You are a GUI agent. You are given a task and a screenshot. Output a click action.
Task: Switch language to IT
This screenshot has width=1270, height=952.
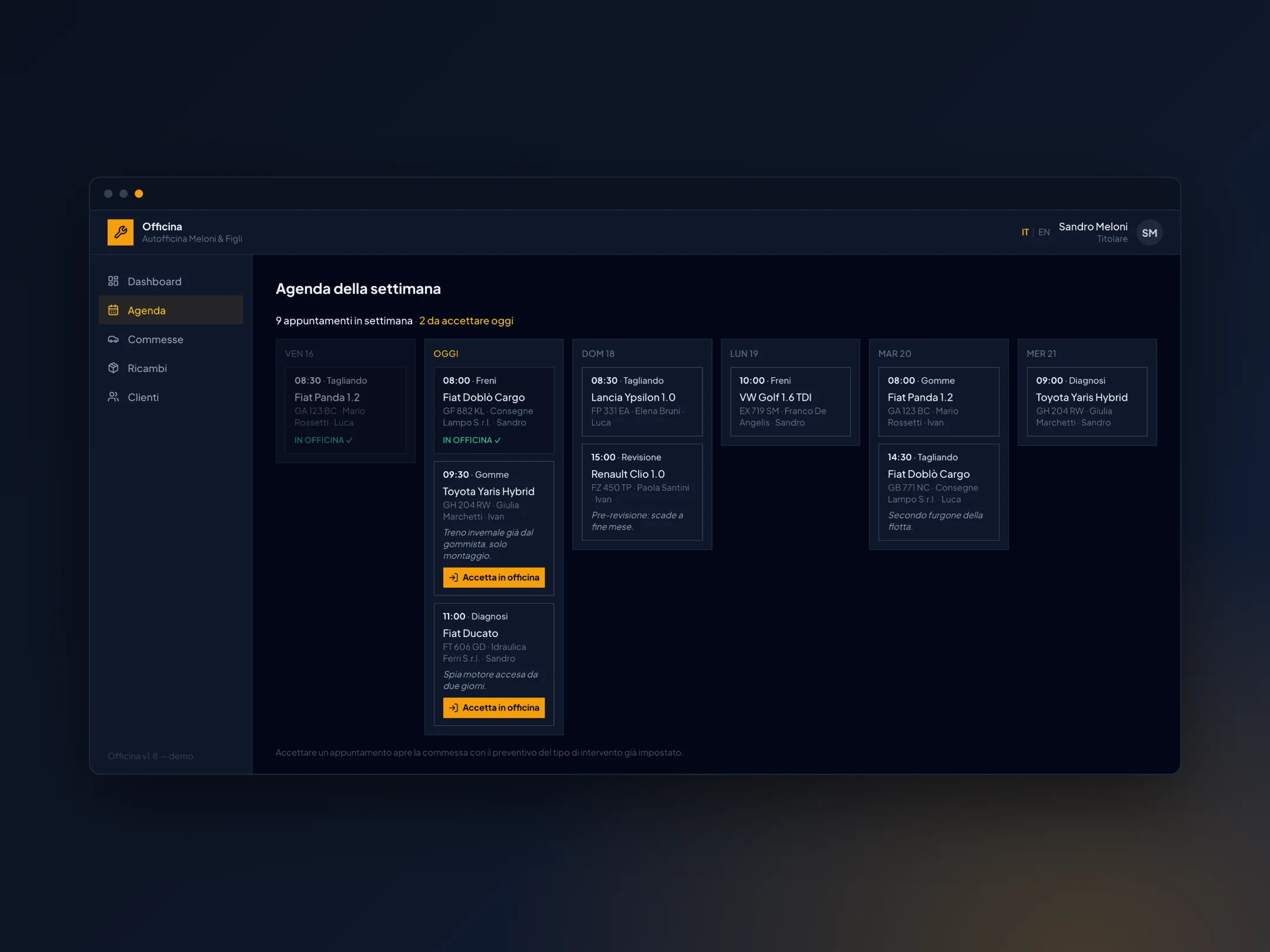(x=1025, y=232)
